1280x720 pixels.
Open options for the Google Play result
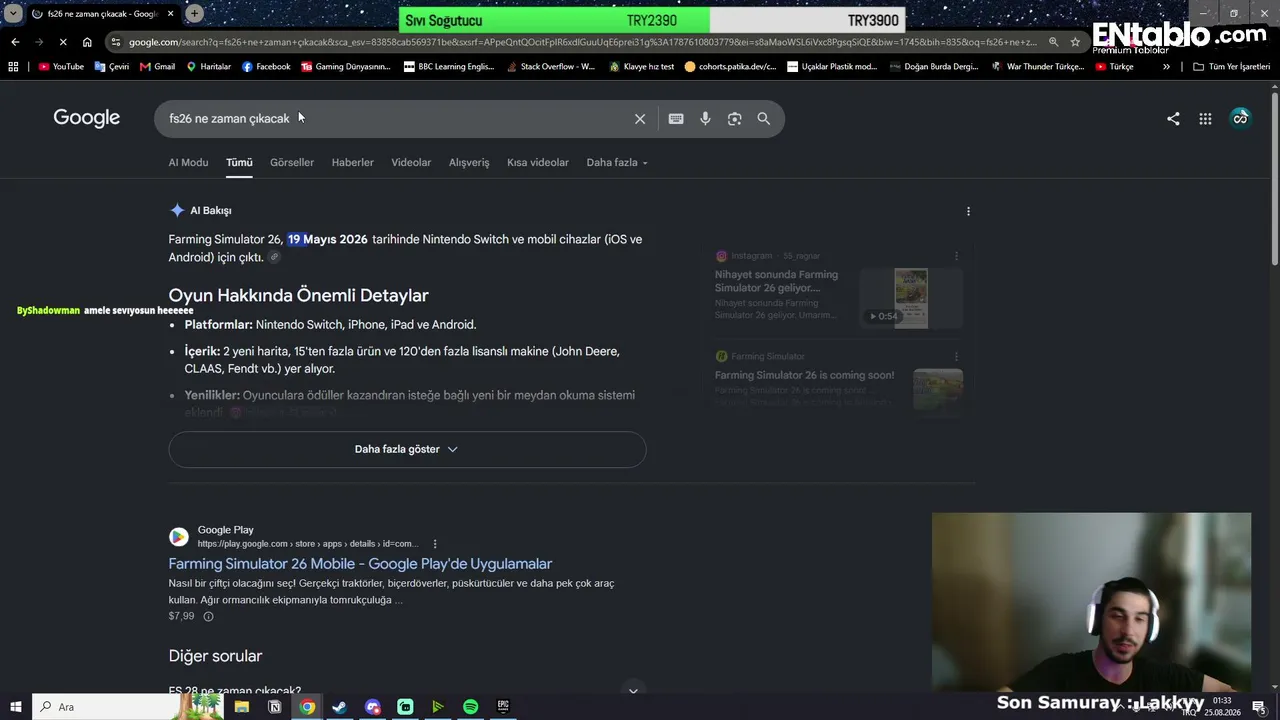click(x=435, y=544)
